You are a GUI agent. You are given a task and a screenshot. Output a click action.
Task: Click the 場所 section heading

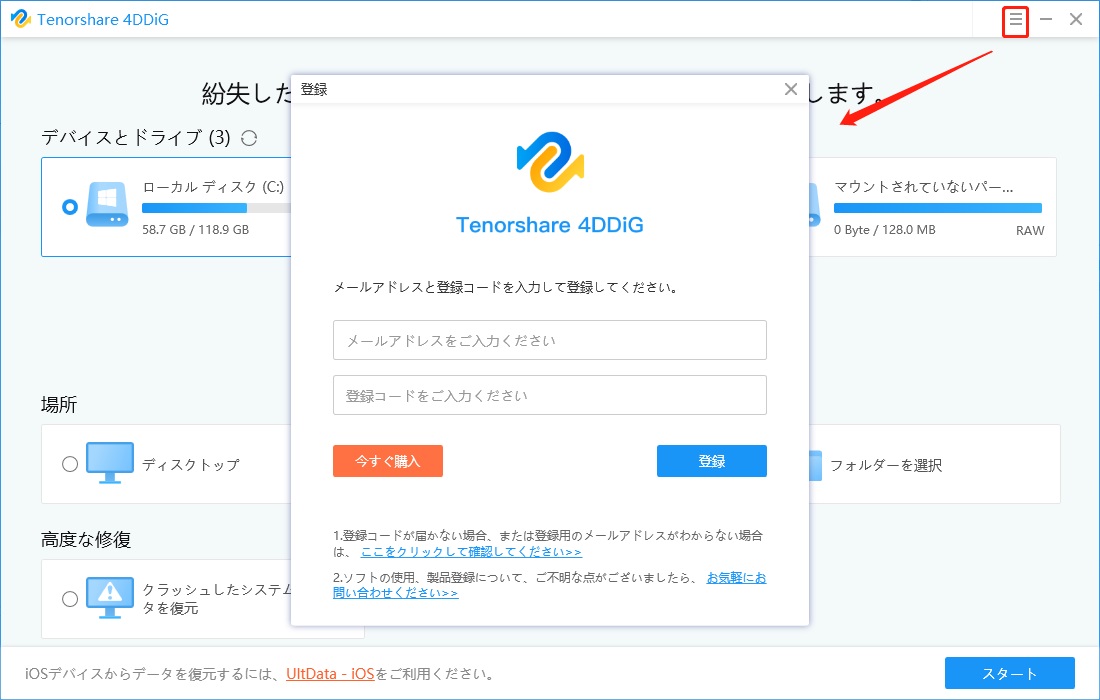[59, 405]
